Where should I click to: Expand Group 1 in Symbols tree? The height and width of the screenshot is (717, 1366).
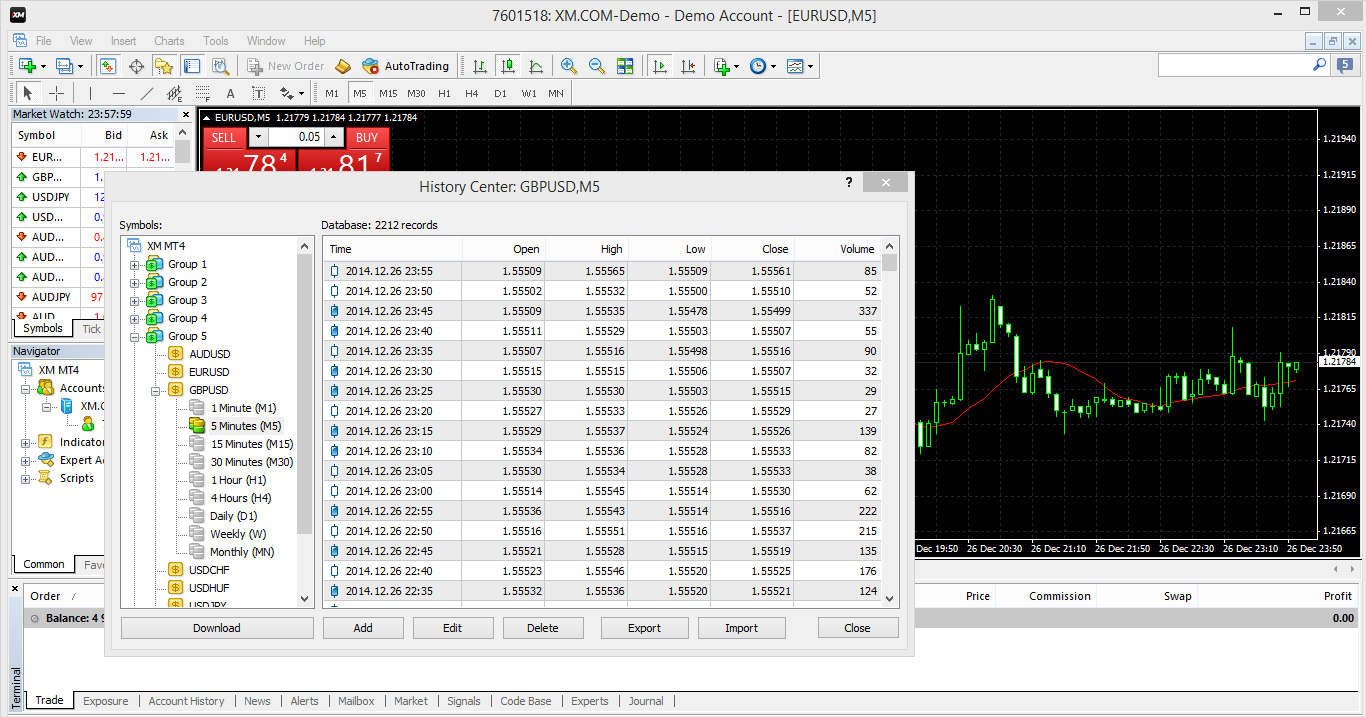click(x=134, y=265)
